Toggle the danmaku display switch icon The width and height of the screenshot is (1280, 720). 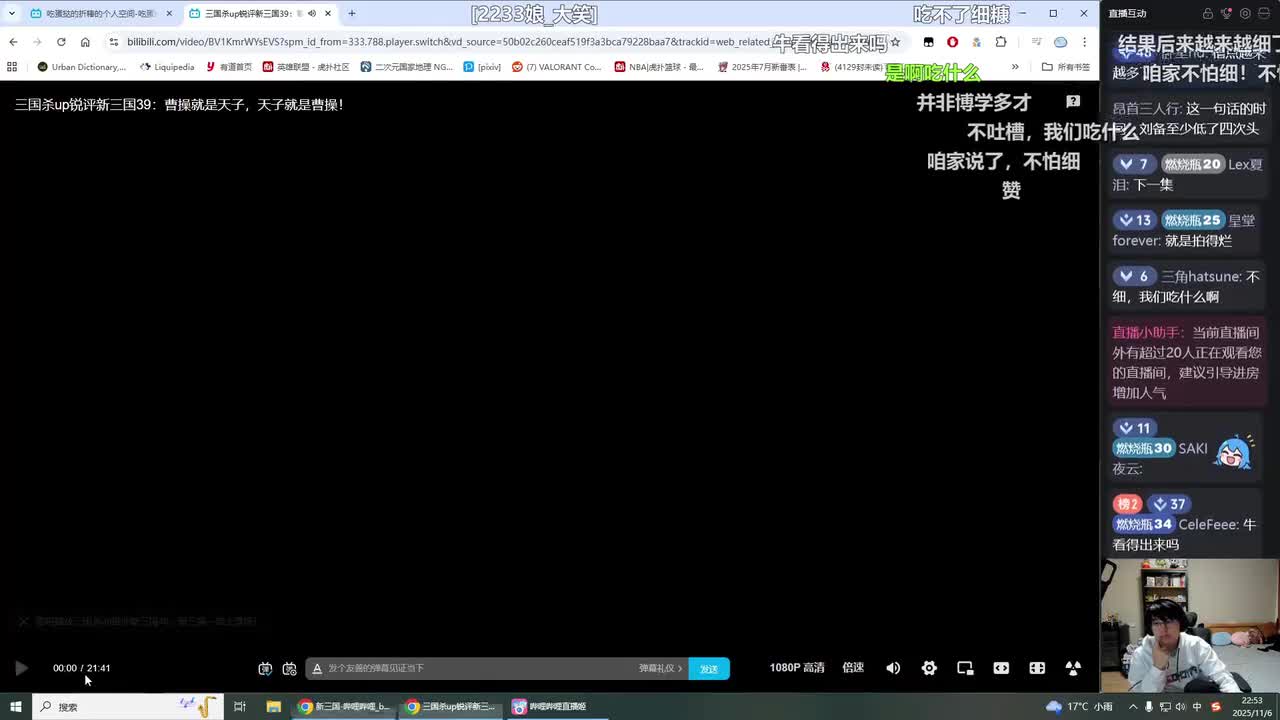265,668
